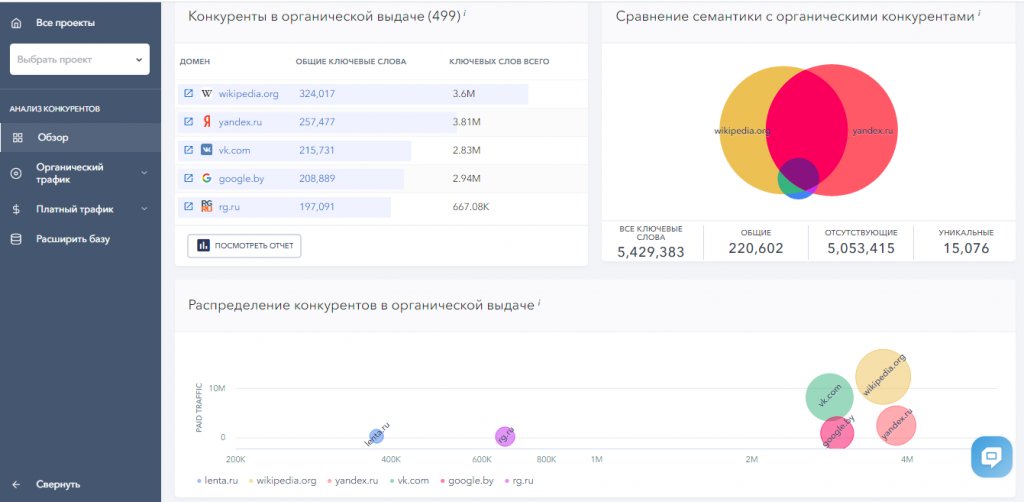1024x502 pixels.
Task: Open external link icon for yandex.ru row
Action: coord(188,121)
